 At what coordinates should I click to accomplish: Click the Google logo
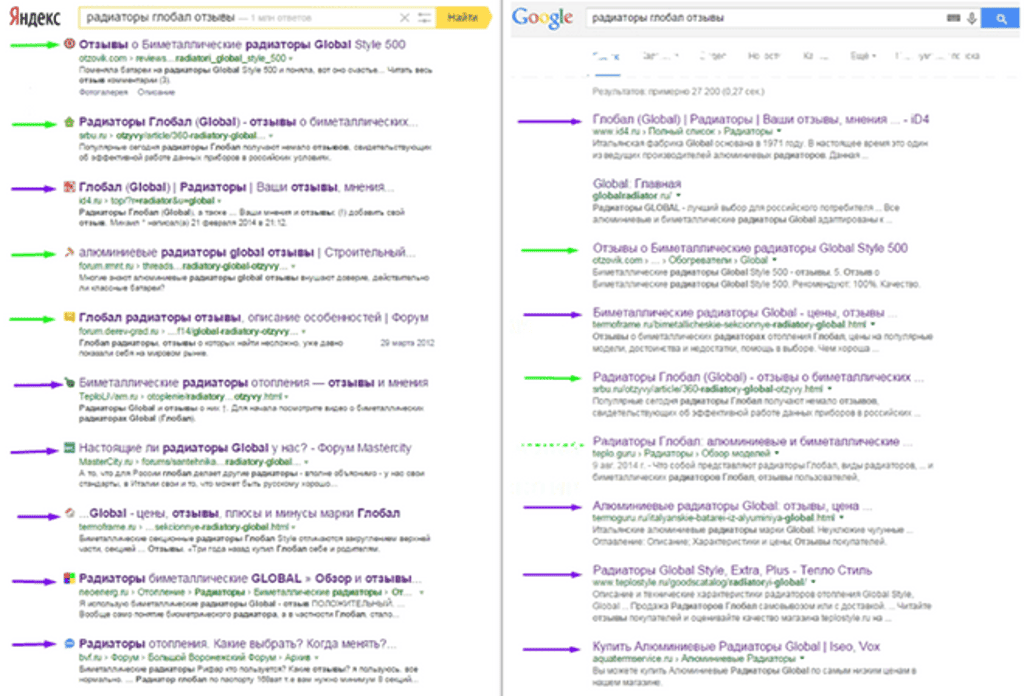542,18
